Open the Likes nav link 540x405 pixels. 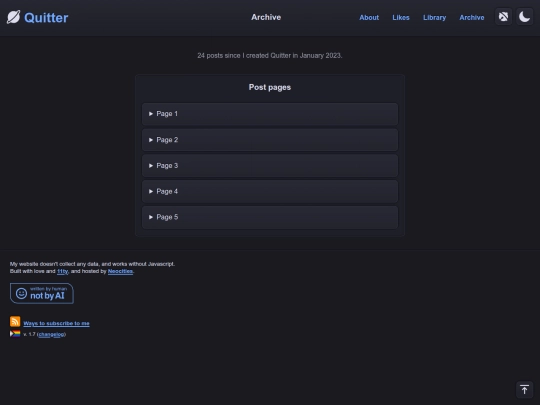tap(401, 18)
